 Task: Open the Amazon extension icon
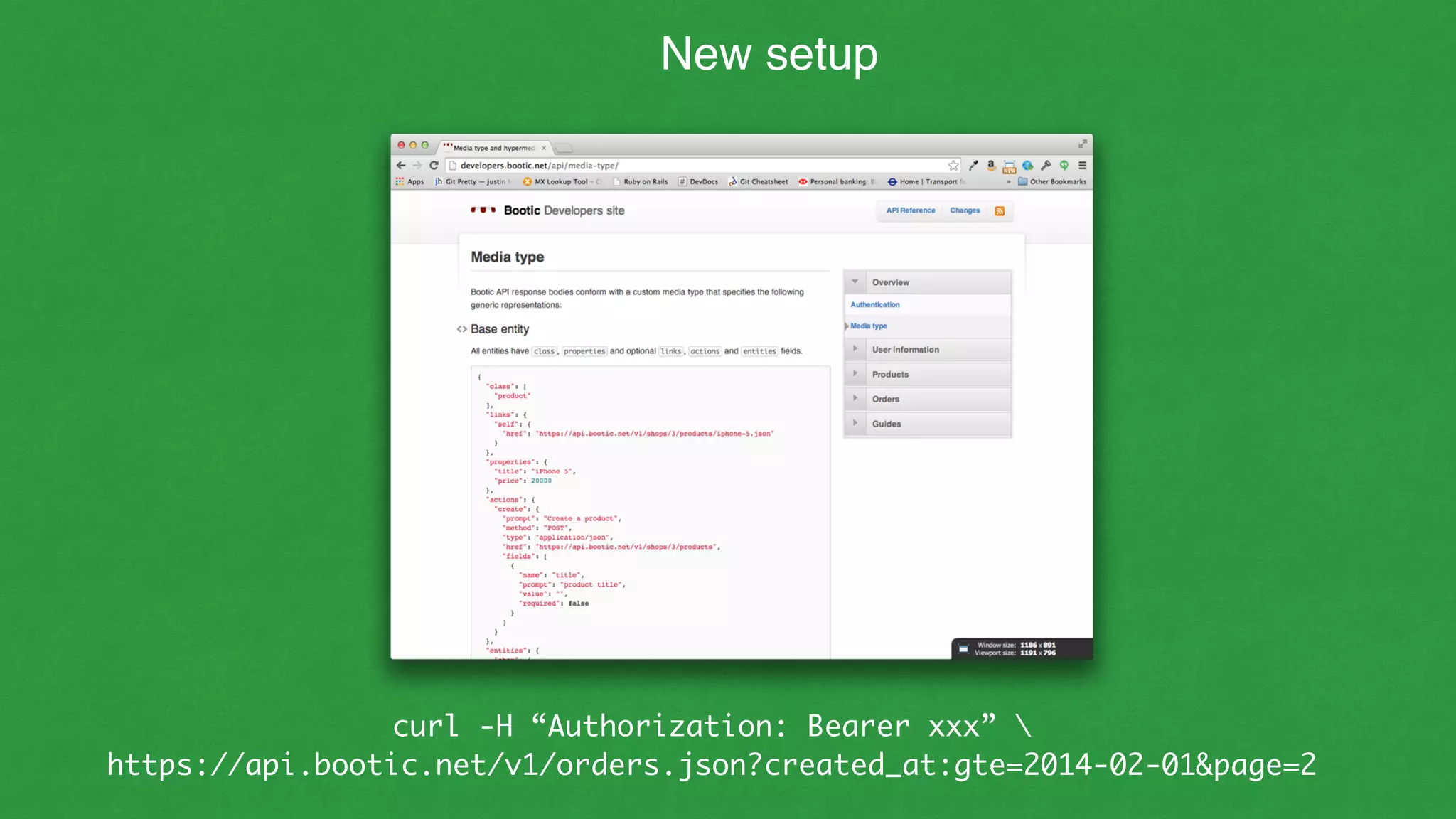991,165
